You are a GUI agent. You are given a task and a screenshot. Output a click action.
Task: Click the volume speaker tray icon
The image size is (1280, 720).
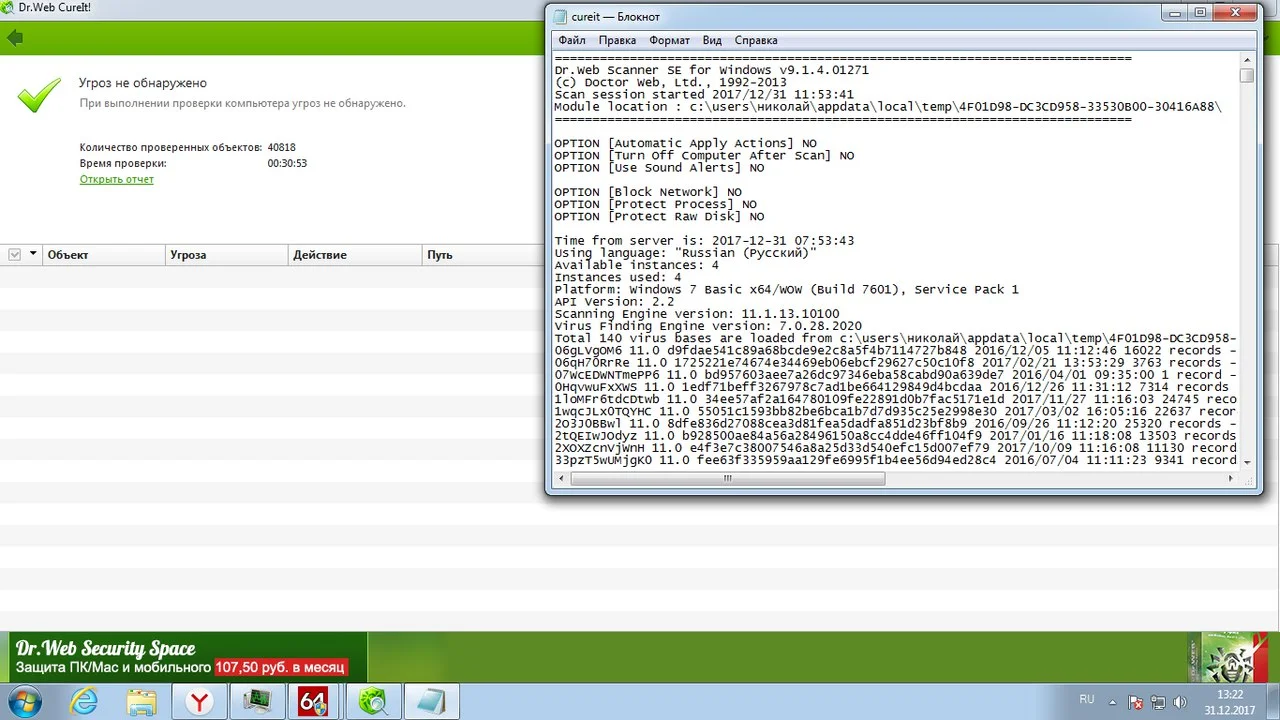click(x=1179, y=701)
